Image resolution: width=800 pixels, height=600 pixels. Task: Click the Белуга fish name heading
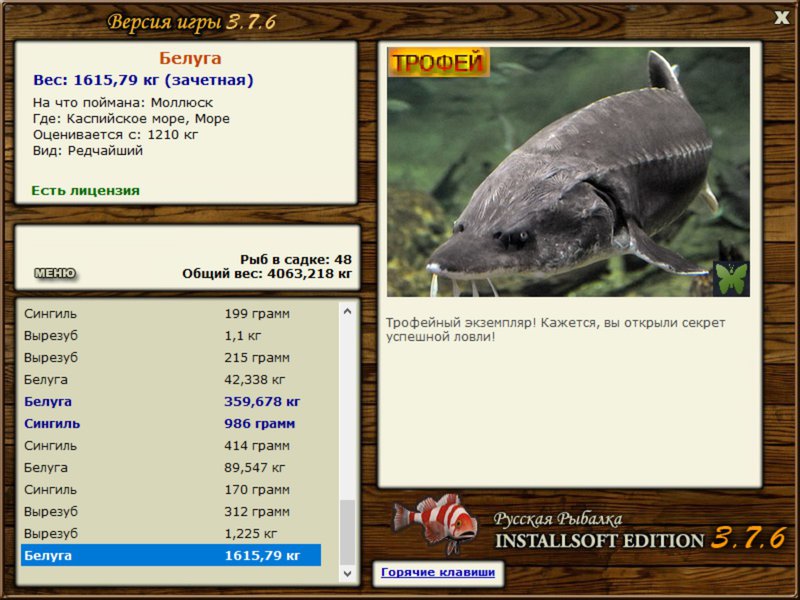(190, 58)
